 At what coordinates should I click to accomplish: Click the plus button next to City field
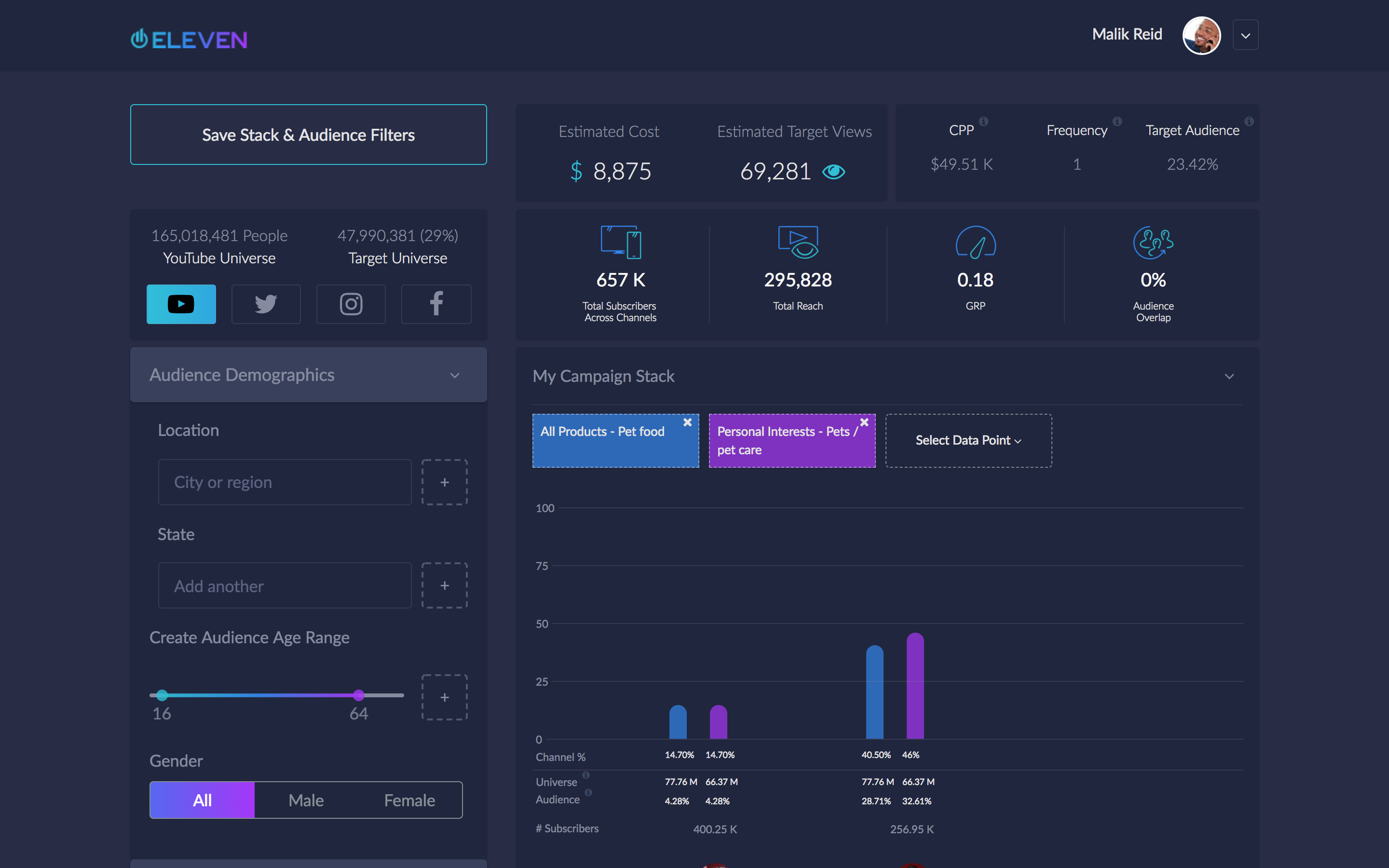[x=444, y=482]
